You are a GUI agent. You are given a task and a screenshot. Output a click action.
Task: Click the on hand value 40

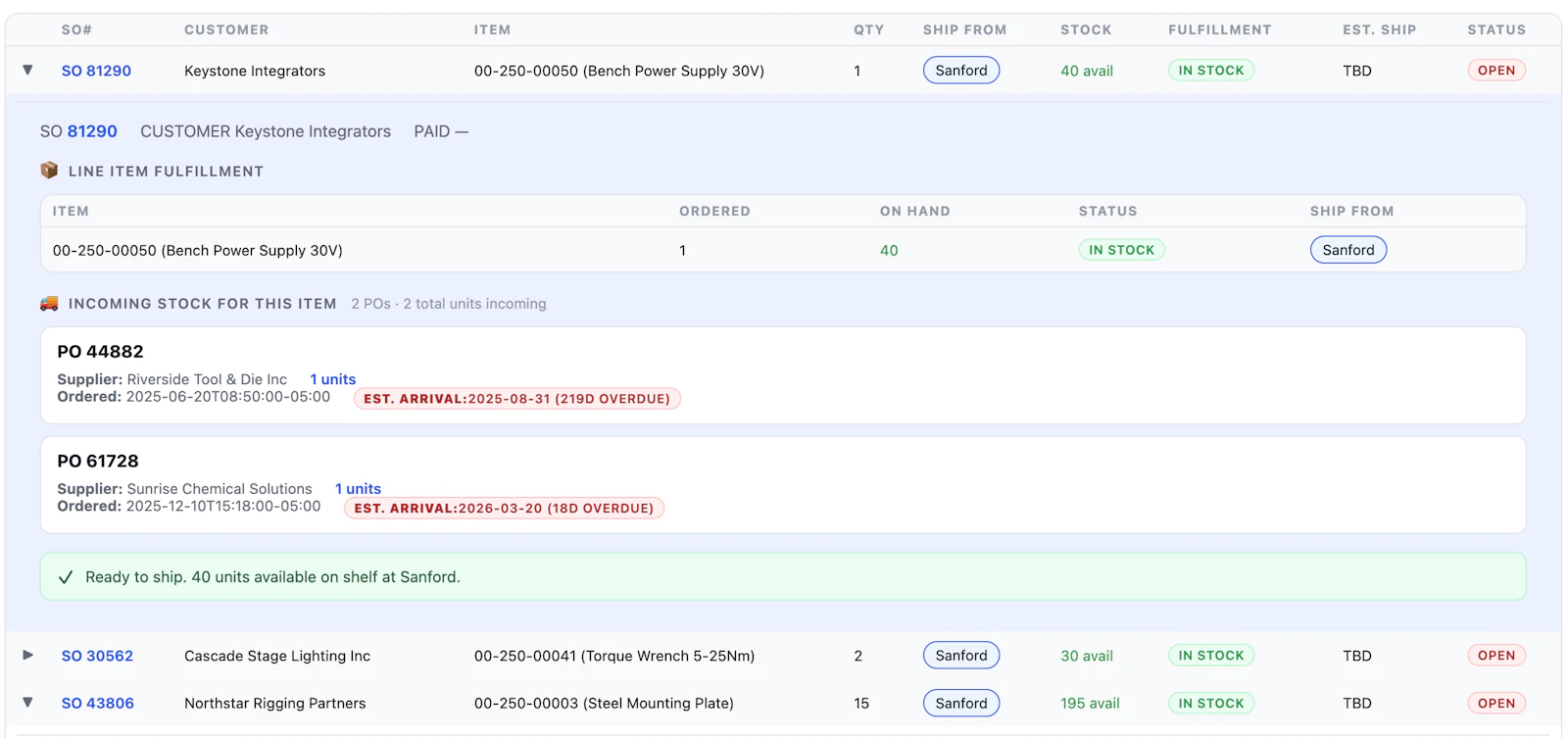889,250
